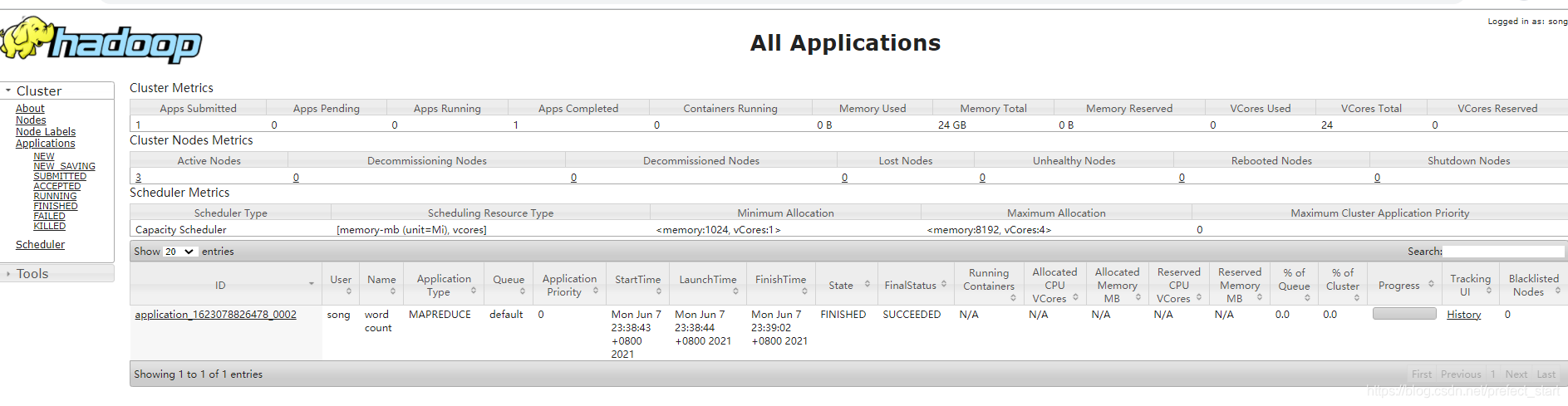Go to Previous page of entries

(1461, 374)
